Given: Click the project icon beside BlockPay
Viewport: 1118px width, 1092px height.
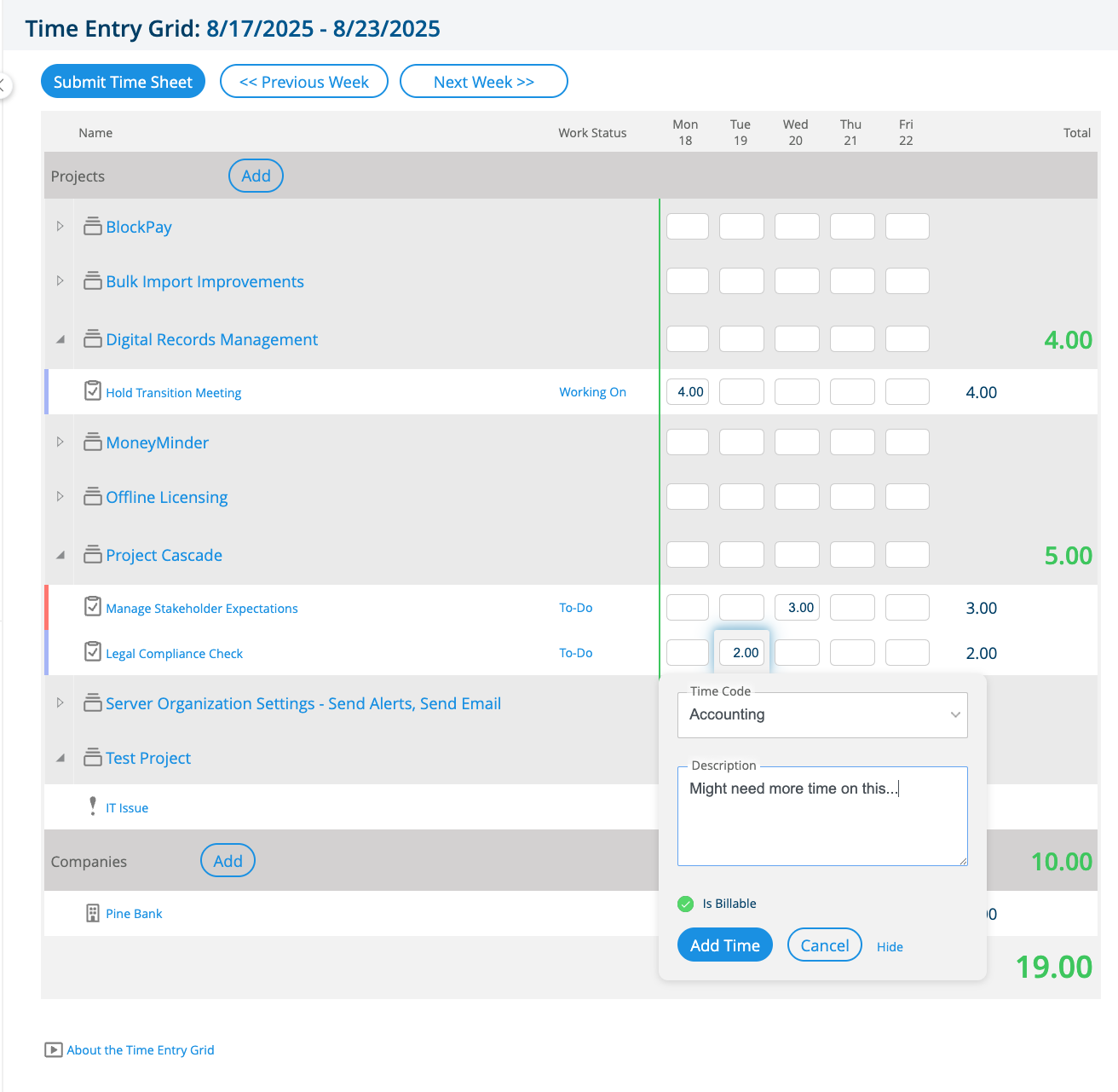Looking at the screenshot, I should 93,226.
